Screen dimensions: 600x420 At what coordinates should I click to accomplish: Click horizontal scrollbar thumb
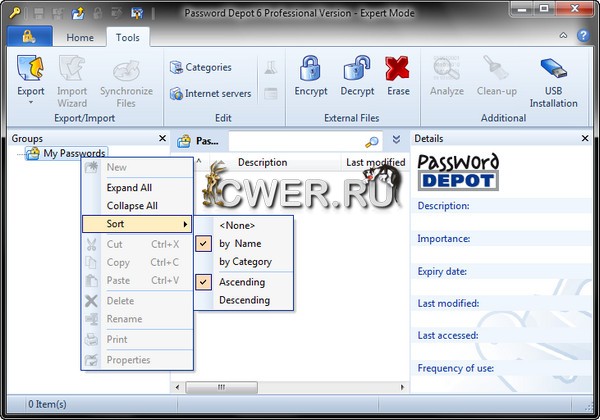221,387
